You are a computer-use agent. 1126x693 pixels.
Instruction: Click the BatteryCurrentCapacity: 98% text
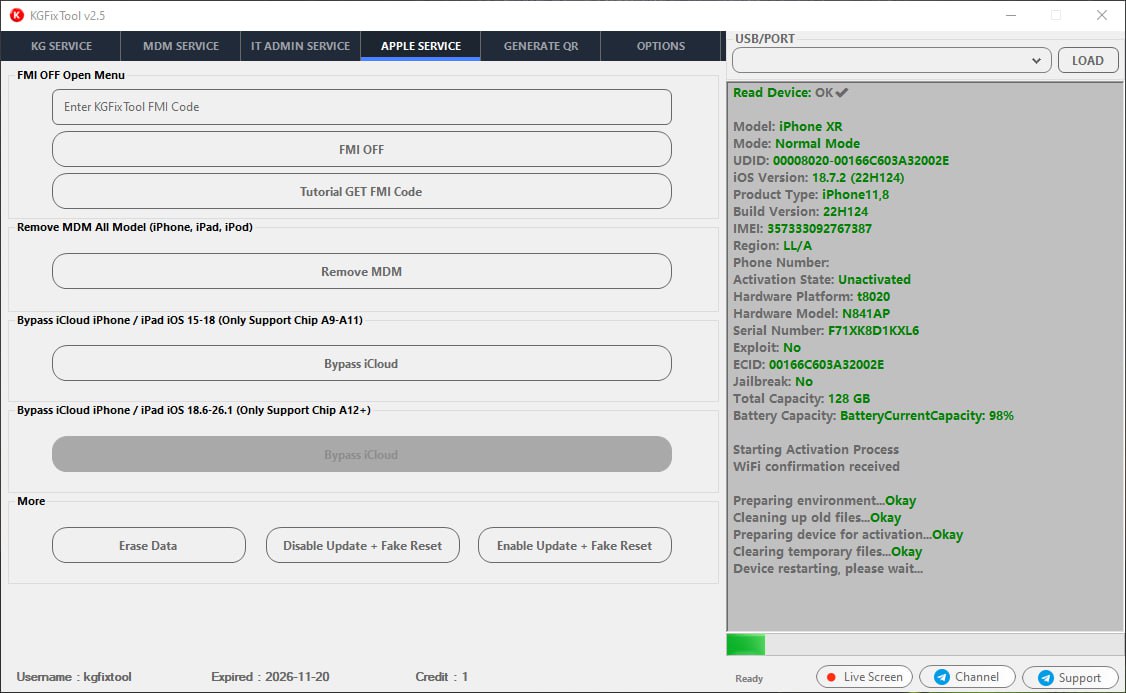click(x=927, y=416)
